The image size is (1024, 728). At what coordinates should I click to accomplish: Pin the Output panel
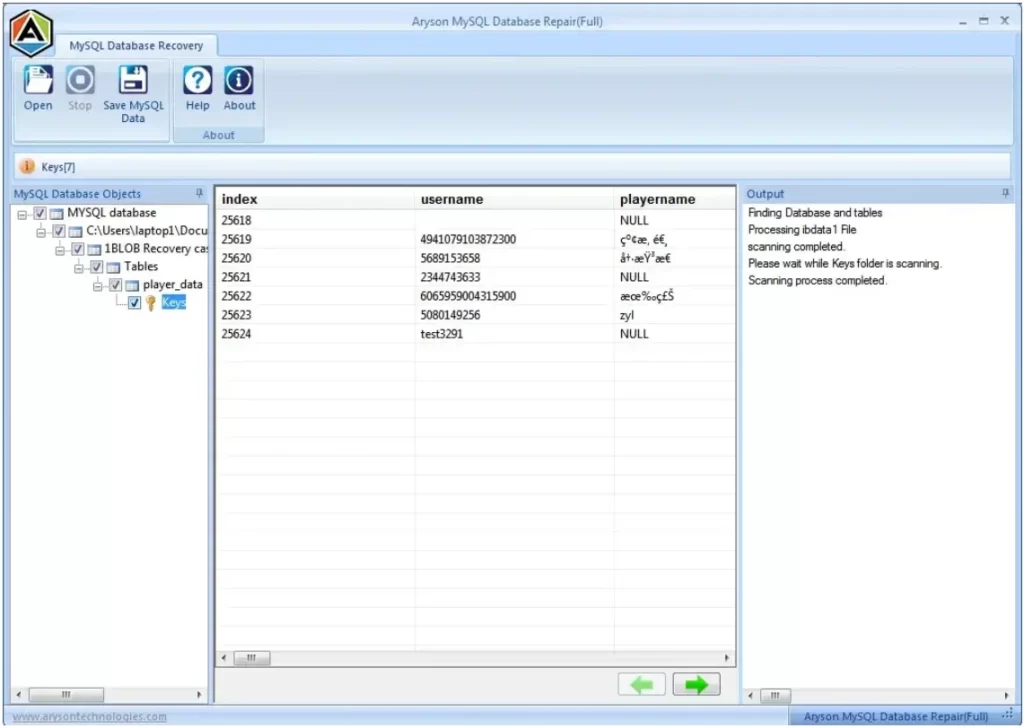[x=1005, y=193]
